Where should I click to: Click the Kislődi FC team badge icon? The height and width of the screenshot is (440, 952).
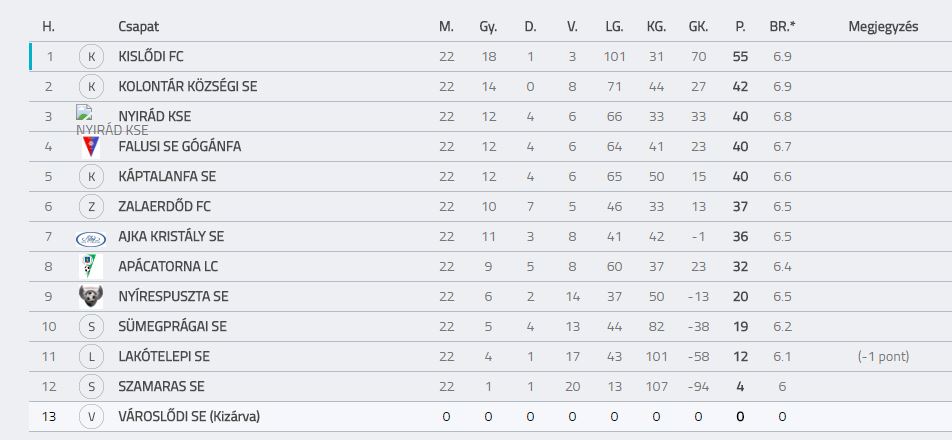tap(91, 56)
